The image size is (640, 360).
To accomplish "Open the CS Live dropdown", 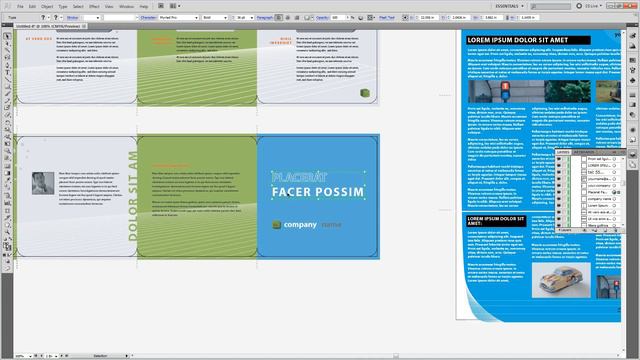I will [x=594, y=6].
